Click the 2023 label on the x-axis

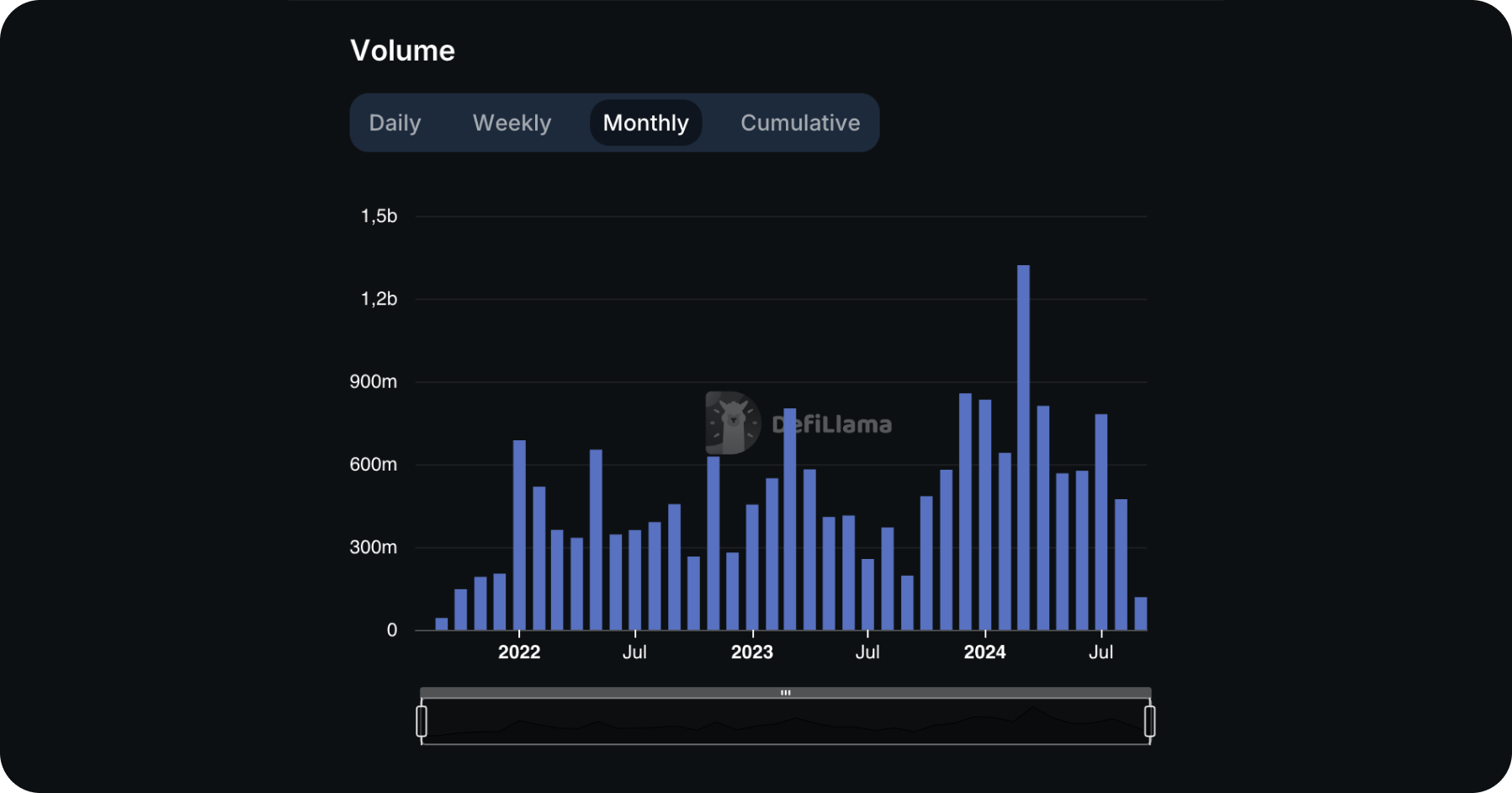753,652
